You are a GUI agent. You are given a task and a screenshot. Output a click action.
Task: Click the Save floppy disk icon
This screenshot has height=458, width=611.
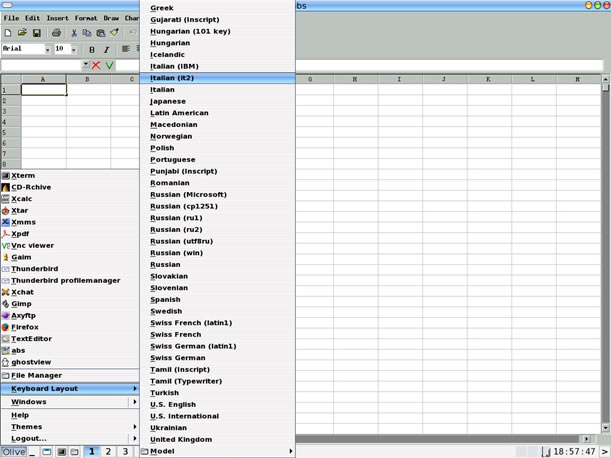pos(36,33)
